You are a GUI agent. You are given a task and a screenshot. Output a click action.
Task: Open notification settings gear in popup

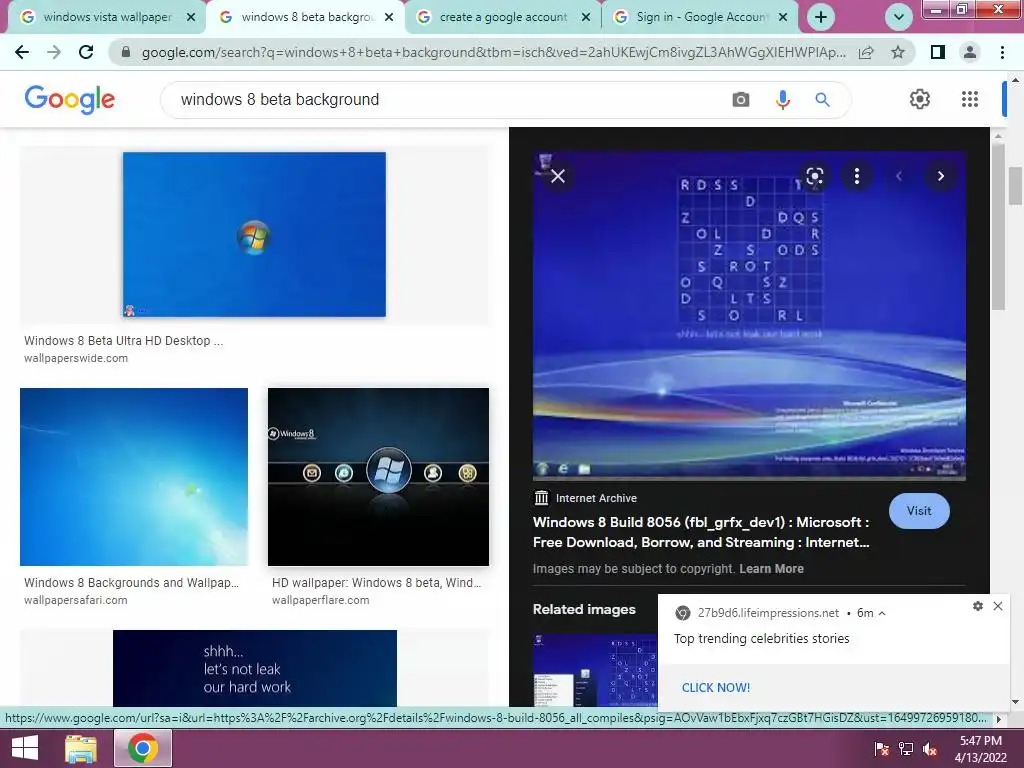click(978, 606)
